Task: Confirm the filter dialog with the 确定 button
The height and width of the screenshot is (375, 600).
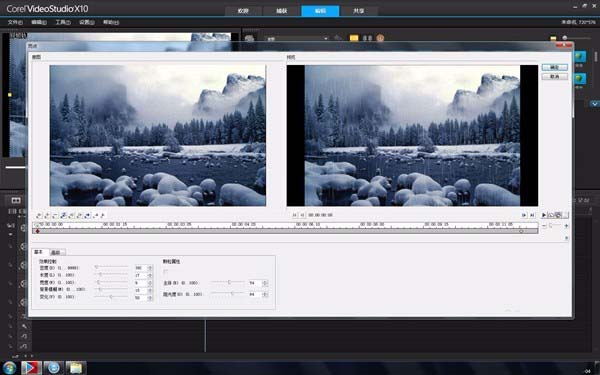Action: (554, 67)
